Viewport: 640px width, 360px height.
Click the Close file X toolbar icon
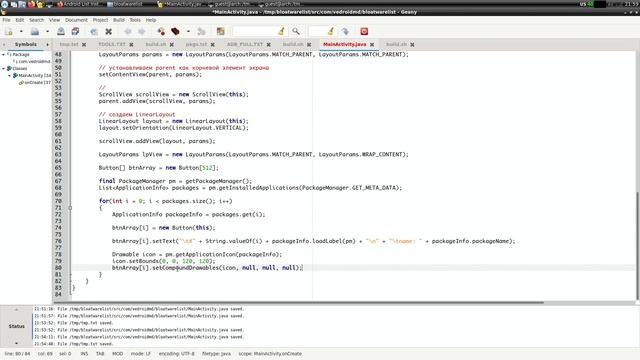[109, 31]
